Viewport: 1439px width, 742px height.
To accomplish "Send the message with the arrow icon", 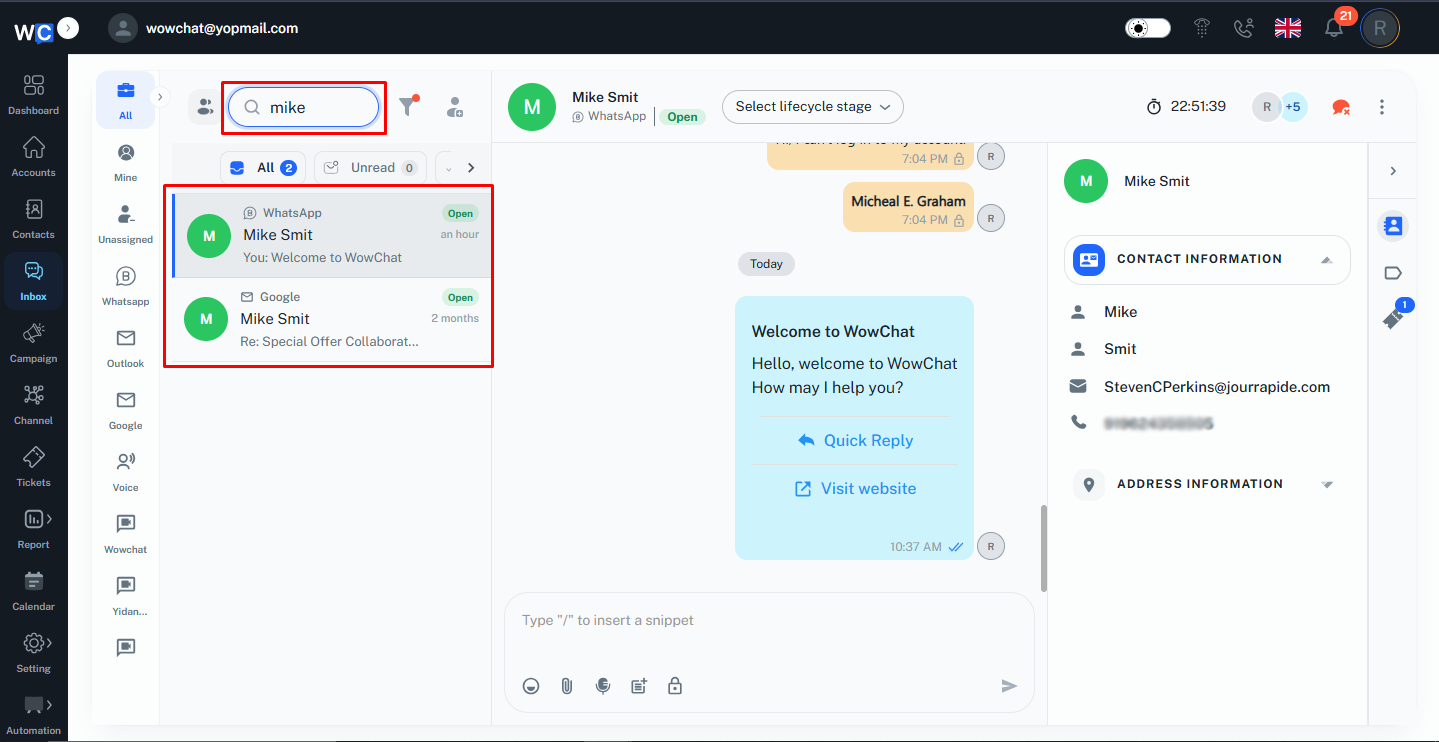I will pos(1009,686).
